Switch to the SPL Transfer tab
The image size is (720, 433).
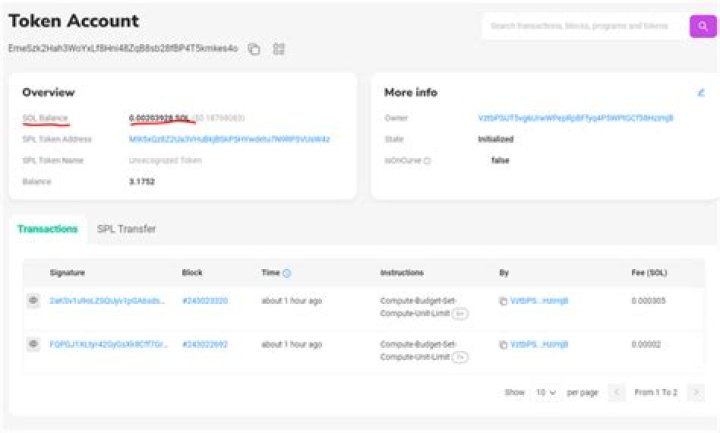tap(126, 229)
